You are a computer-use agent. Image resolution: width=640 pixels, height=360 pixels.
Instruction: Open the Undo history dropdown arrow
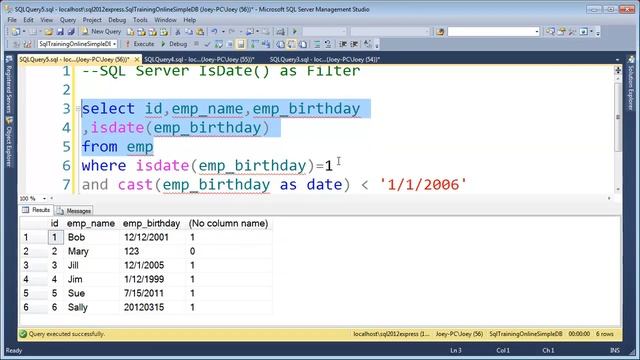pos(223,31)
